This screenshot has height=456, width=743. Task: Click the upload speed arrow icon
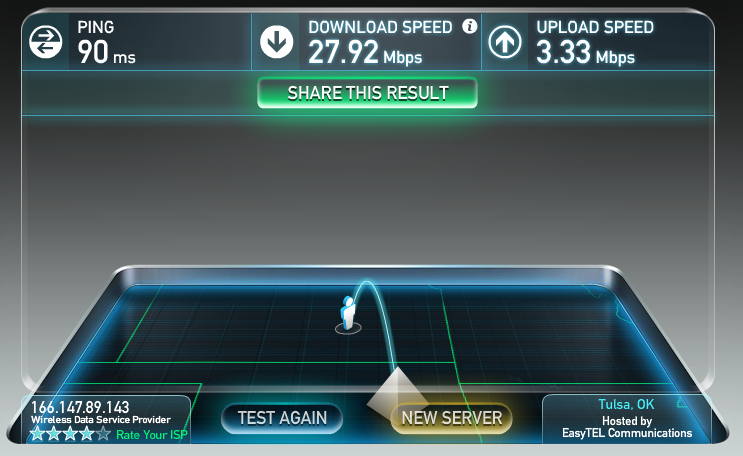(x=505, y=42)
